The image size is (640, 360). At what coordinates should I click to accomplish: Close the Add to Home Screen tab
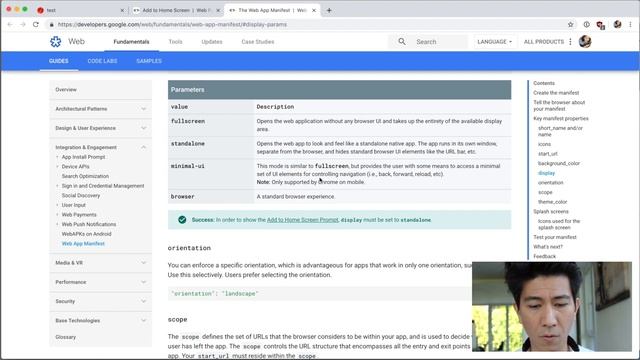coord(218,10)
